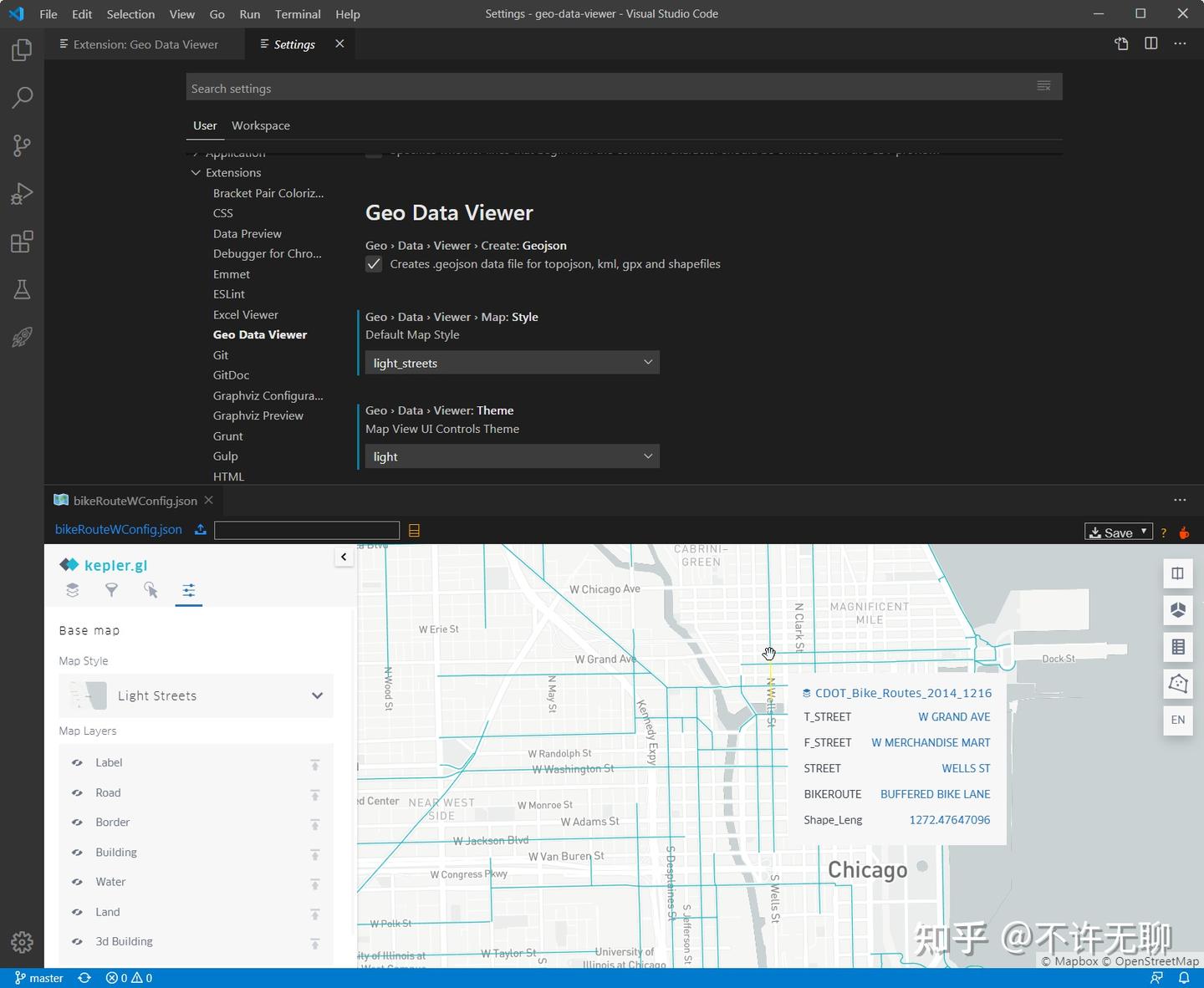Toggle split map view button
This screenshot has width=1204, height=988.
click(1178, 573)
